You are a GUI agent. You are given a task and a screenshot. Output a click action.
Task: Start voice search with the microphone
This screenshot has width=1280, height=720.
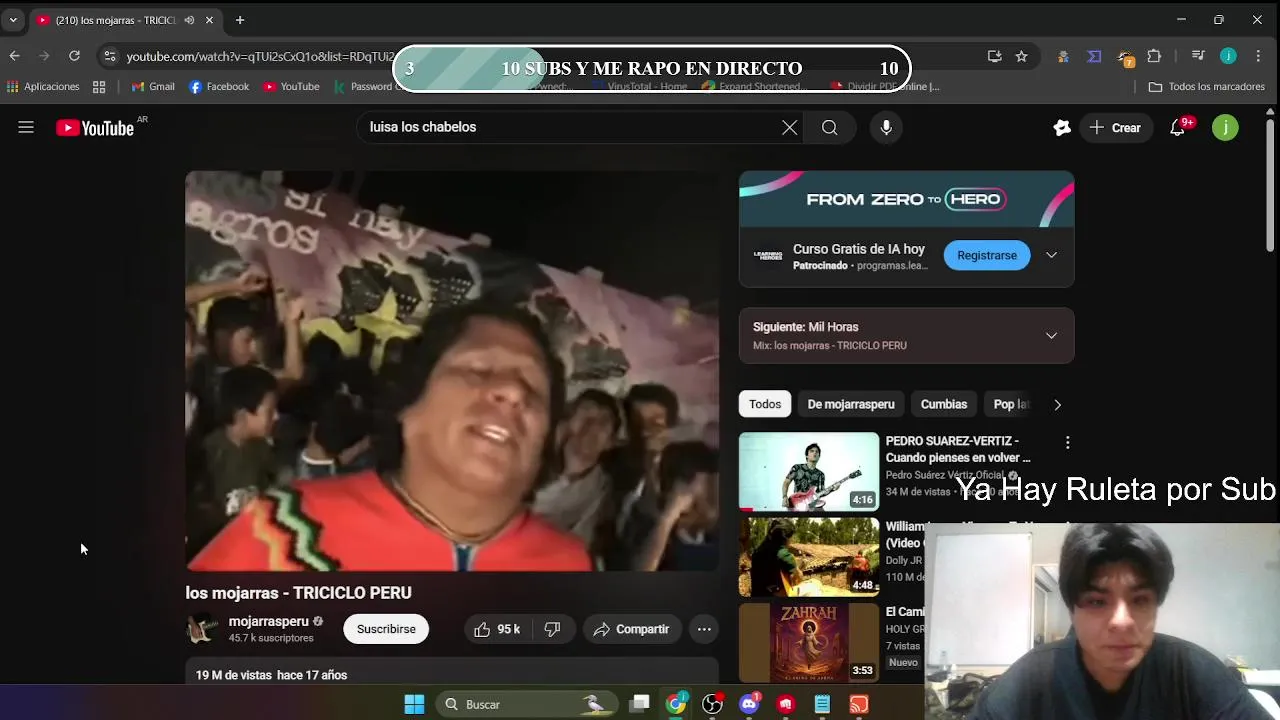pos(886,127)
